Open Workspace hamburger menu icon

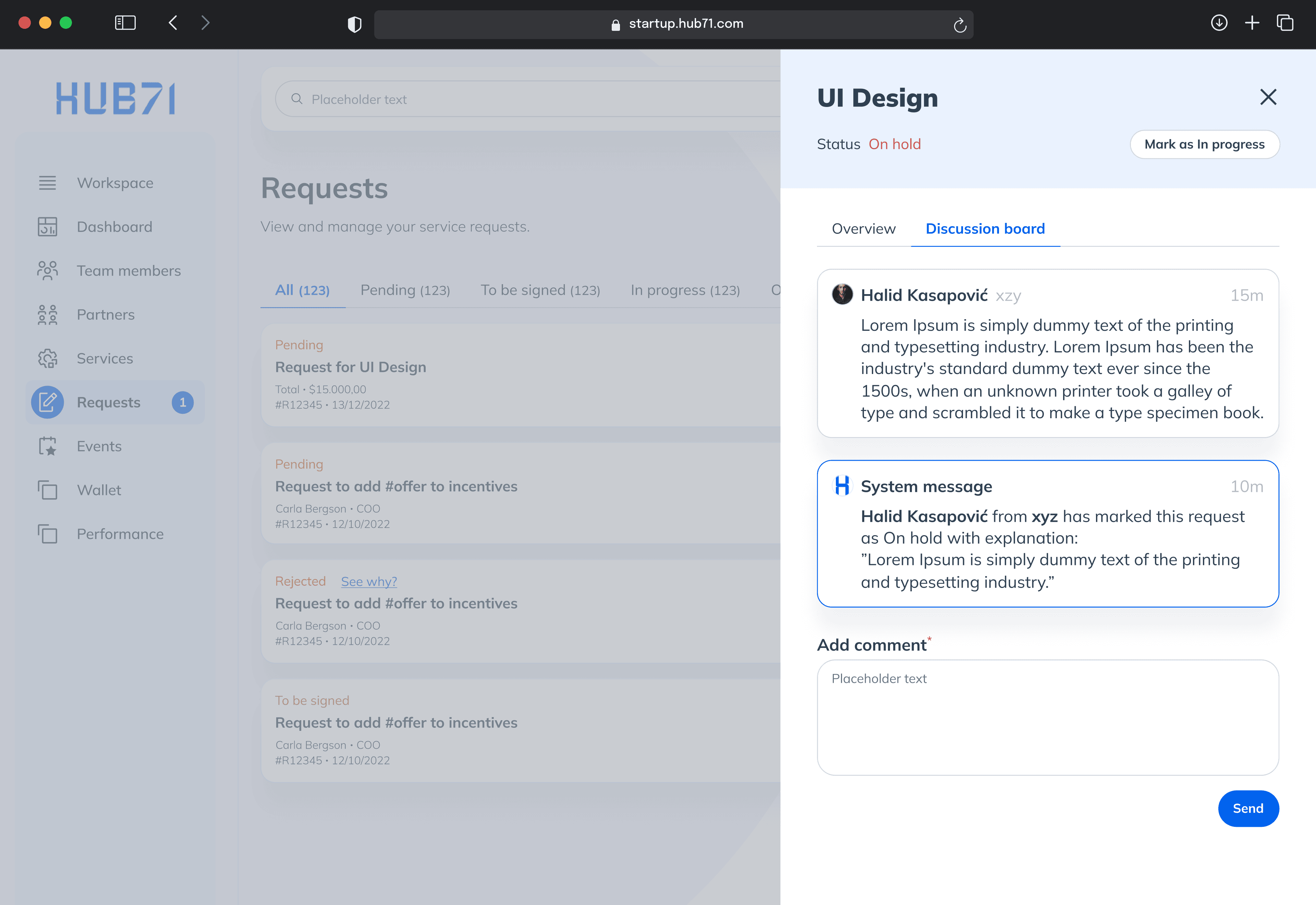tap(48, 183)
